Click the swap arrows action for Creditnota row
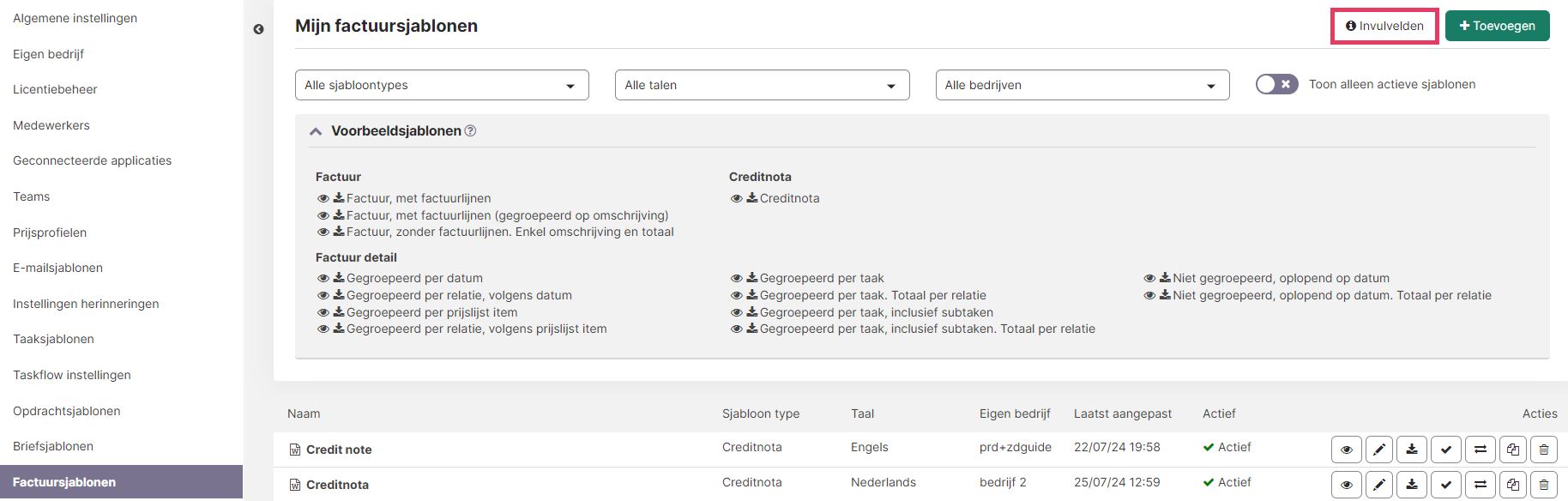 click(x=1481, y=485)
